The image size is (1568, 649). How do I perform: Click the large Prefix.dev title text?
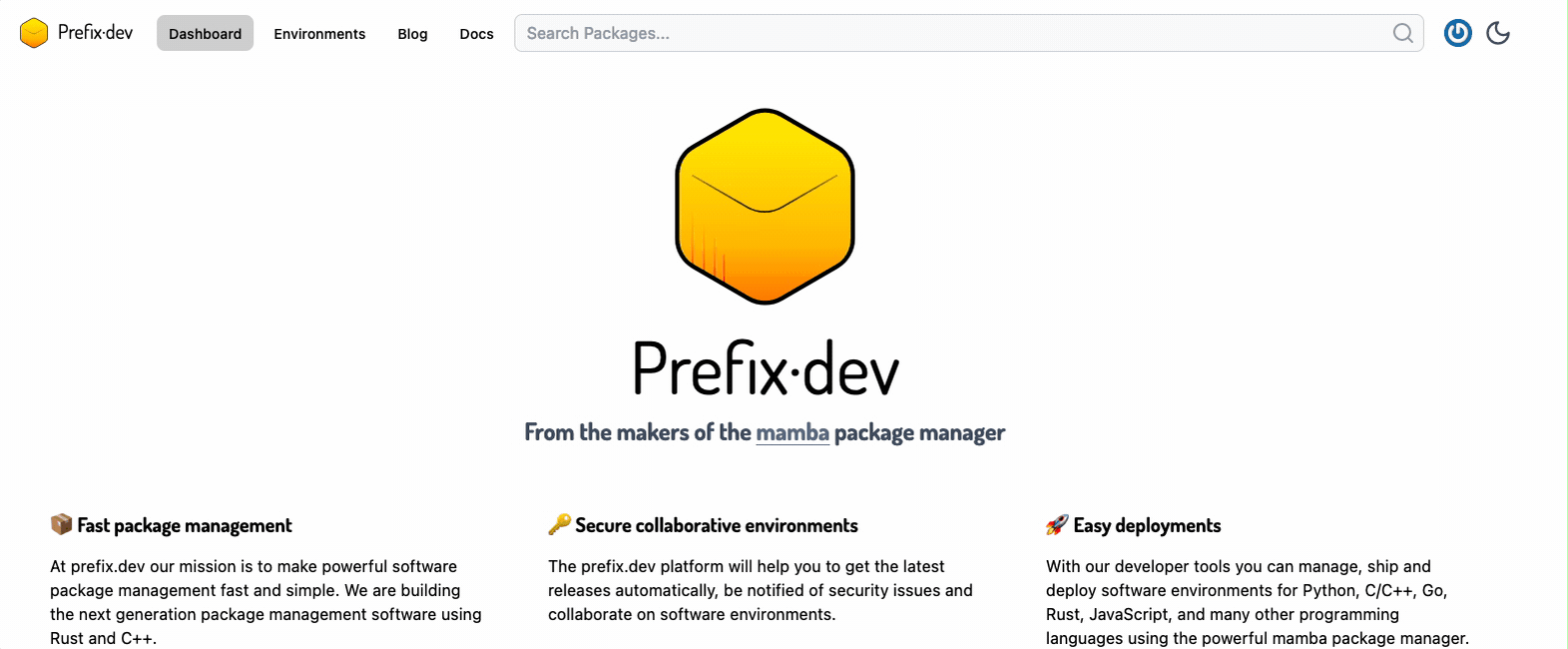point(766,368)
